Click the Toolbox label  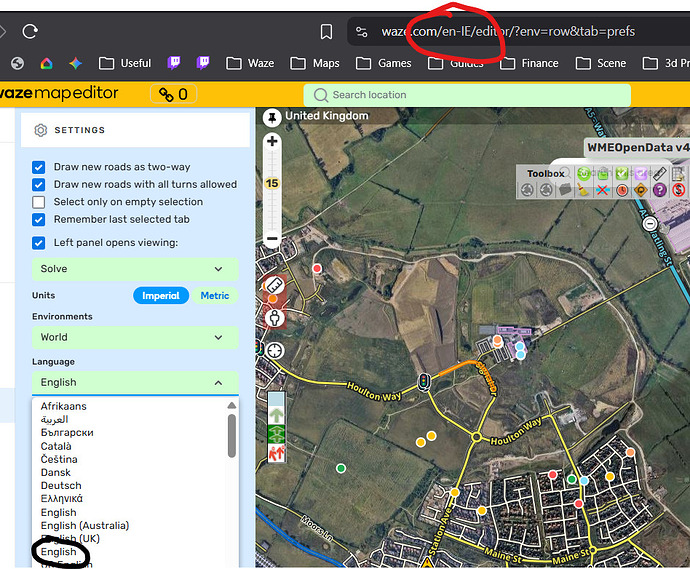(x=546, y=174)
